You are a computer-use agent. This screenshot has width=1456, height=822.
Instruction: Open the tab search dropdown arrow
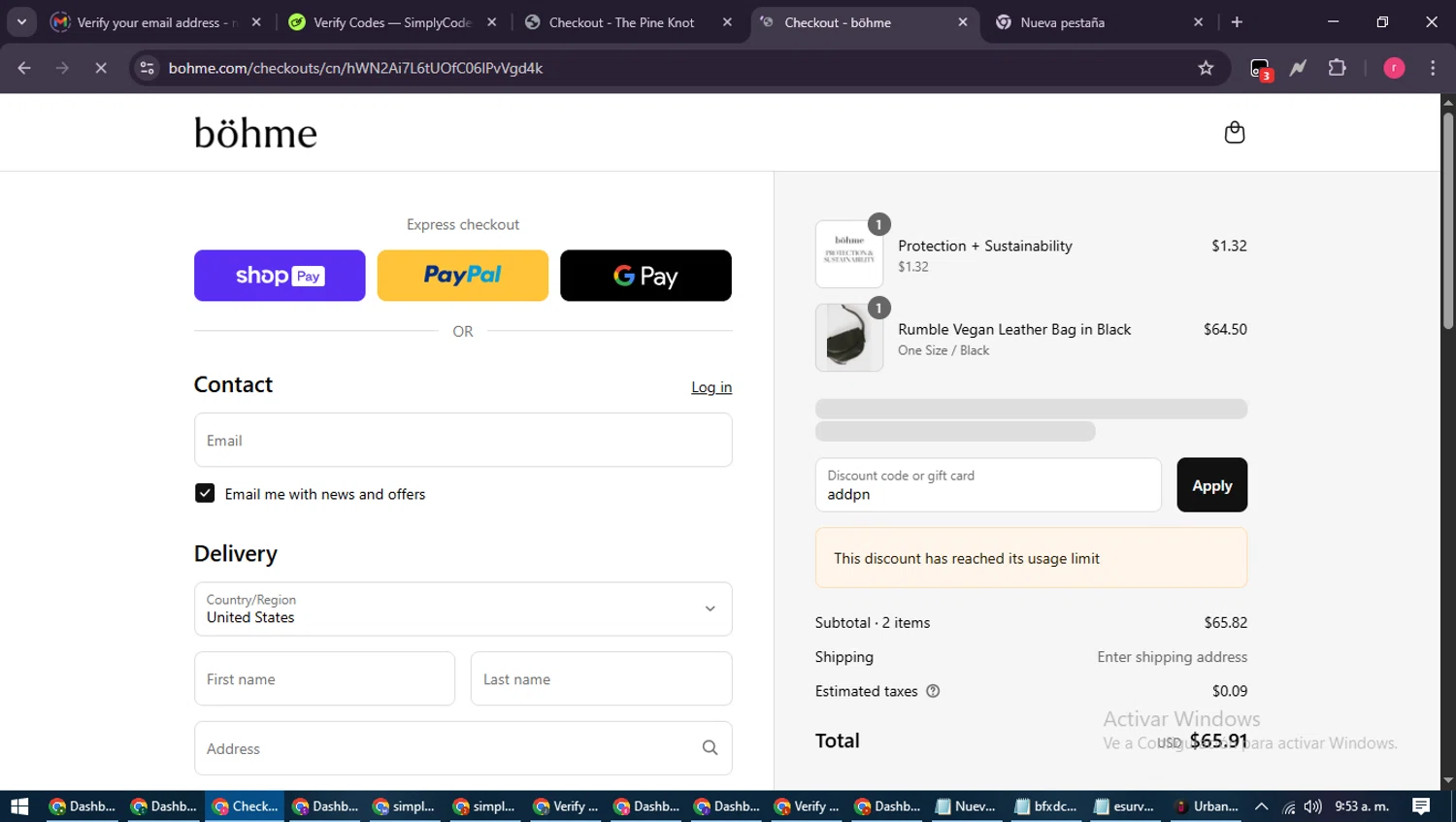tap(21, 22)
